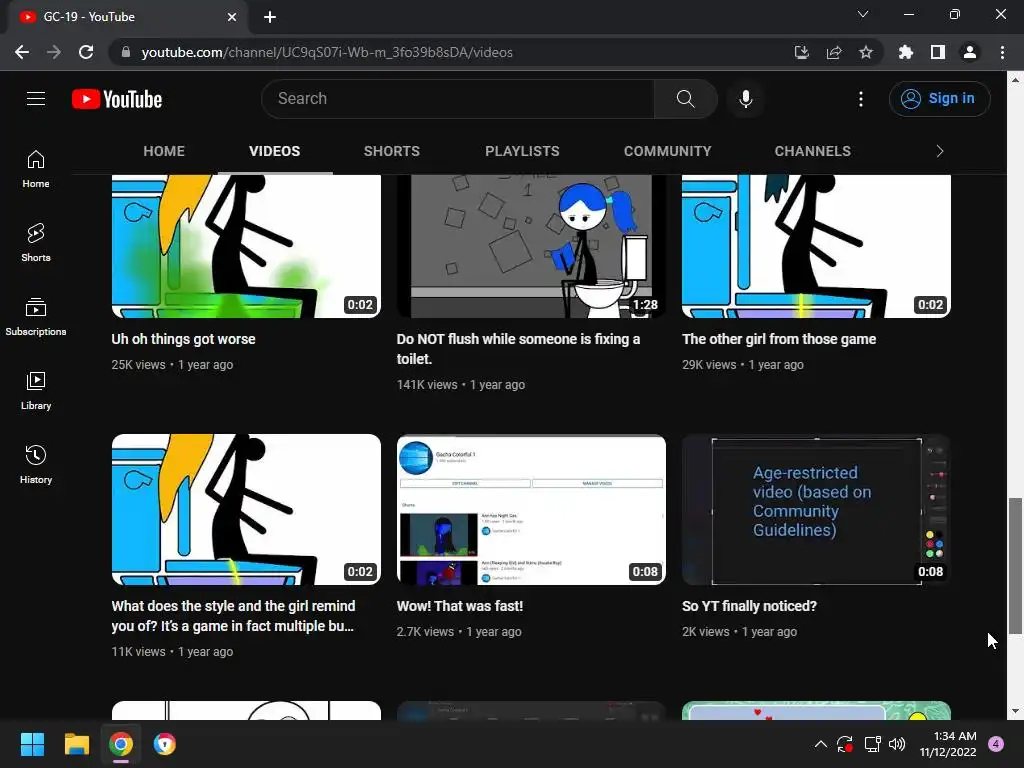Viewport: 1024px width, 768px height.
Task: Click page vertical scrollbar thumb
Action: click(1015, 566)
